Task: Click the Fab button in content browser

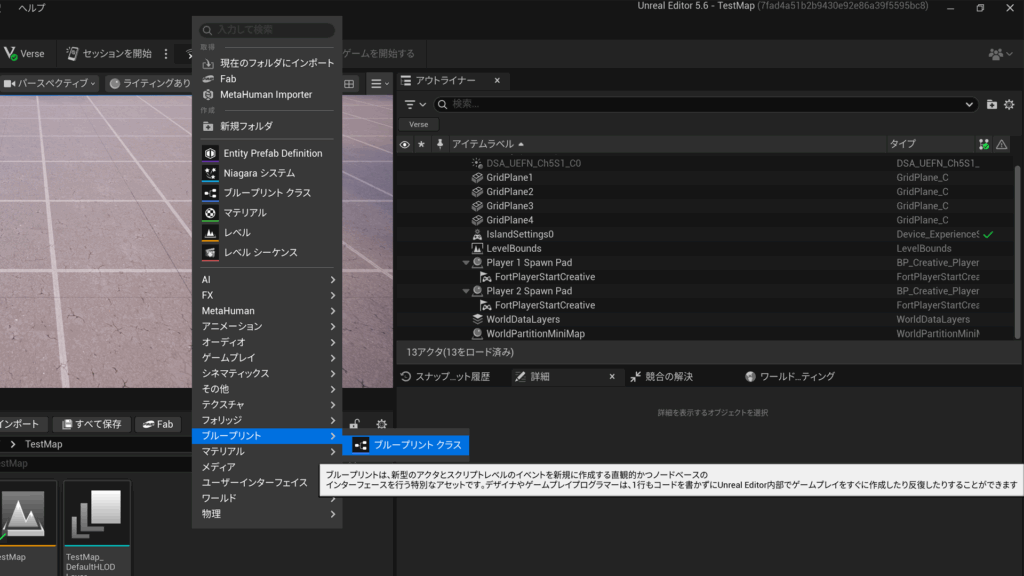Action: (x=158, y=424)
